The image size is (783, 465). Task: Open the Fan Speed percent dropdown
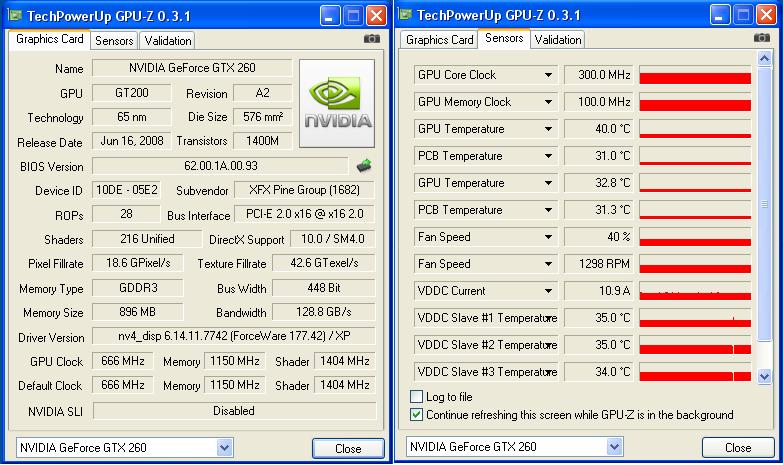548,237
